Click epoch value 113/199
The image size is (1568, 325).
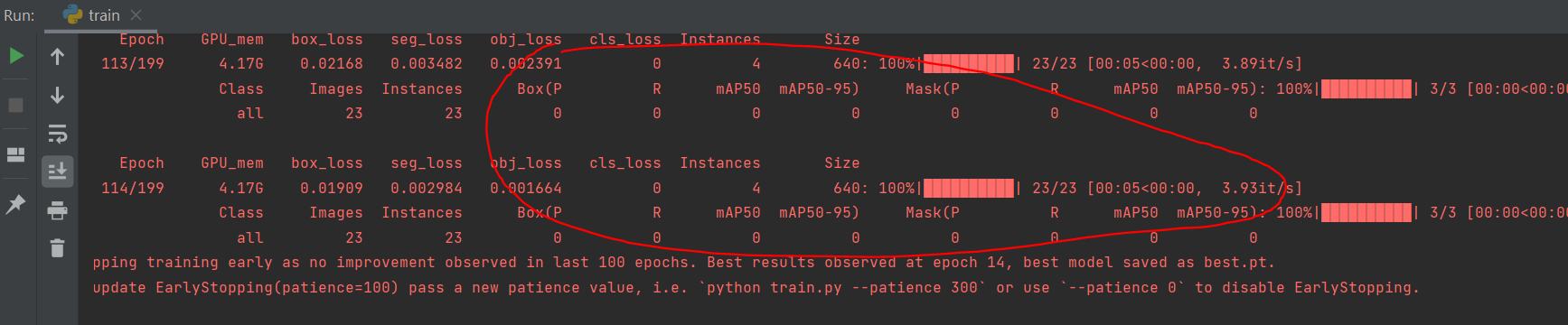(x=133, y=64)
